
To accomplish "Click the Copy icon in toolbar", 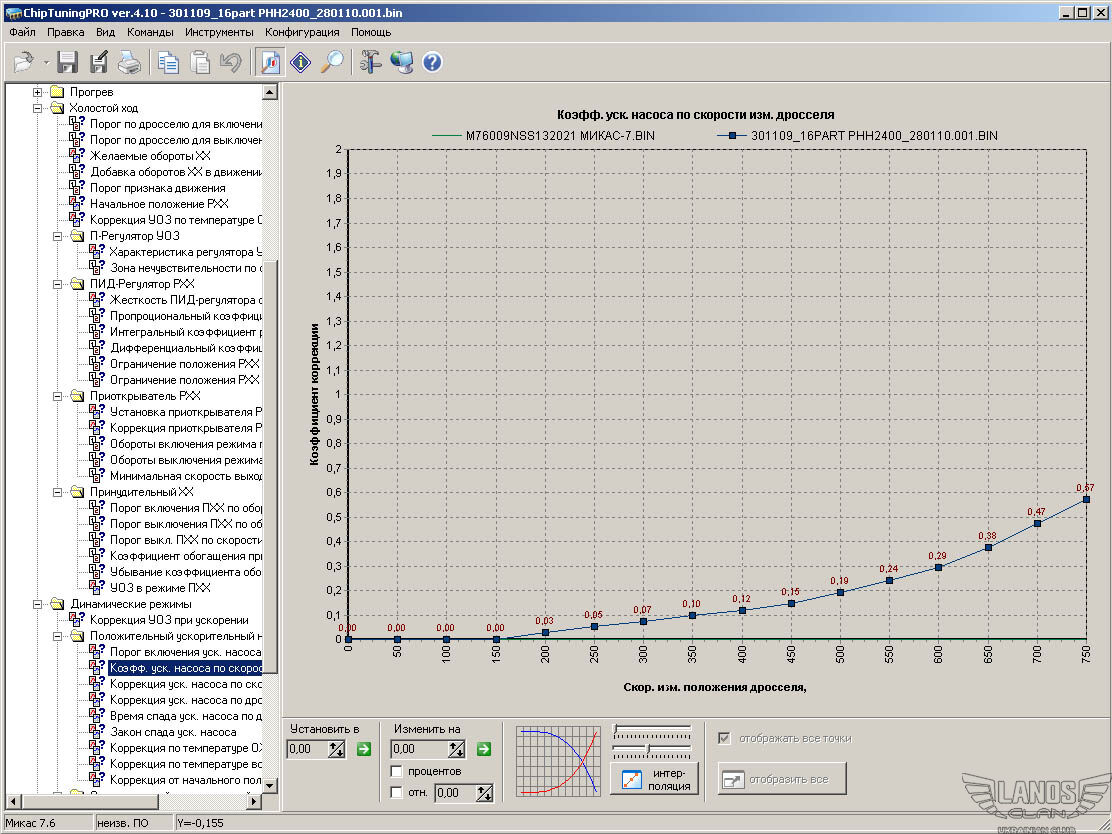I will coord(168,62).
